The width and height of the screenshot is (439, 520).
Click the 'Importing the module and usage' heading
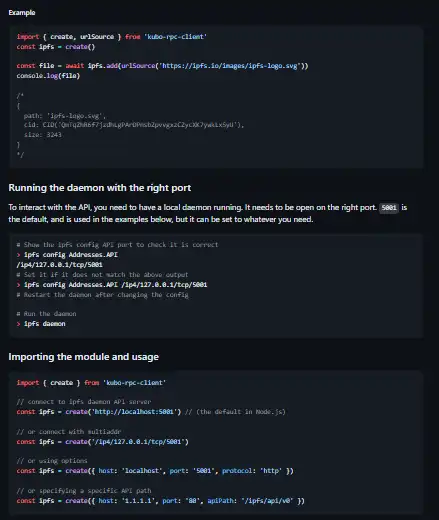[x=83, y=357]
